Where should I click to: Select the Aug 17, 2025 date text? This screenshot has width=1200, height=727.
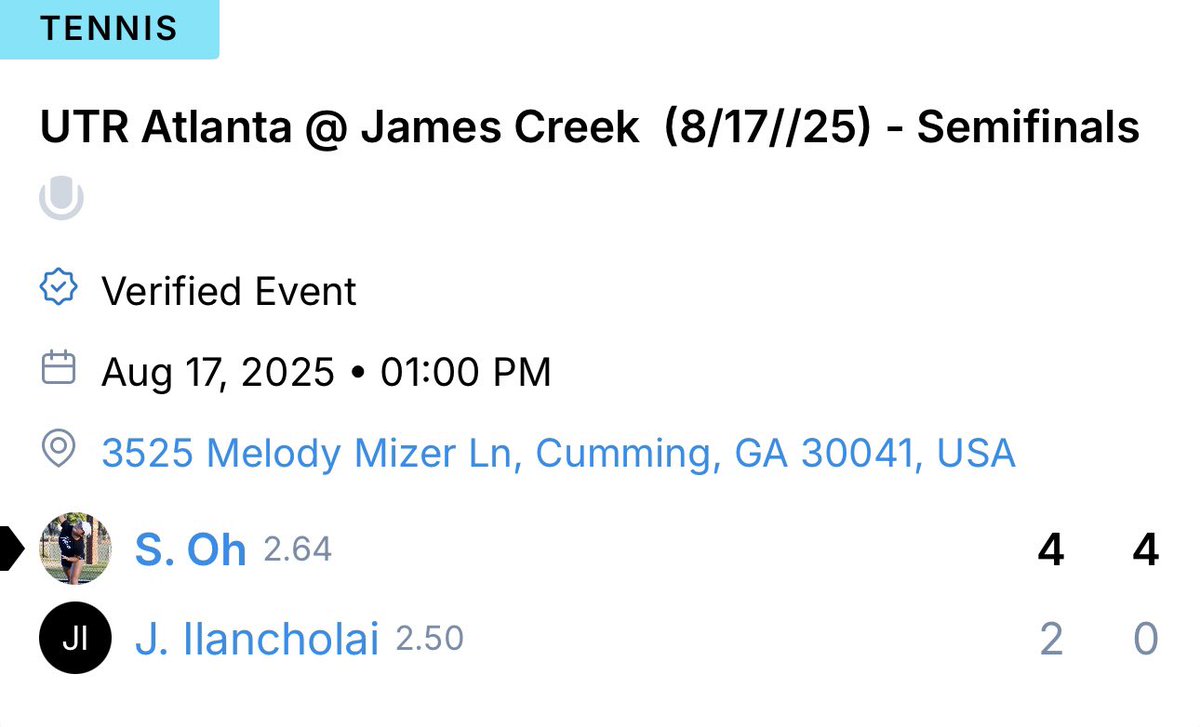[218, 373]
